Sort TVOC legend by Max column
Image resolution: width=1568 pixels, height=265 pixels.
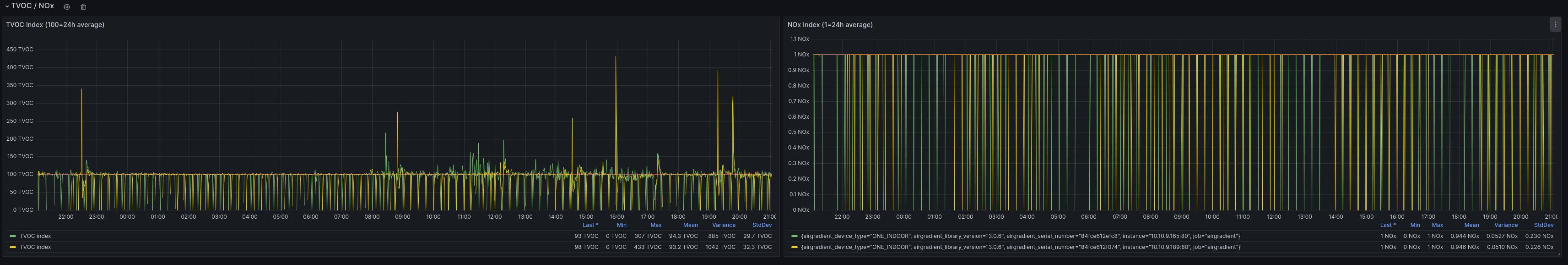coord(655,225)
